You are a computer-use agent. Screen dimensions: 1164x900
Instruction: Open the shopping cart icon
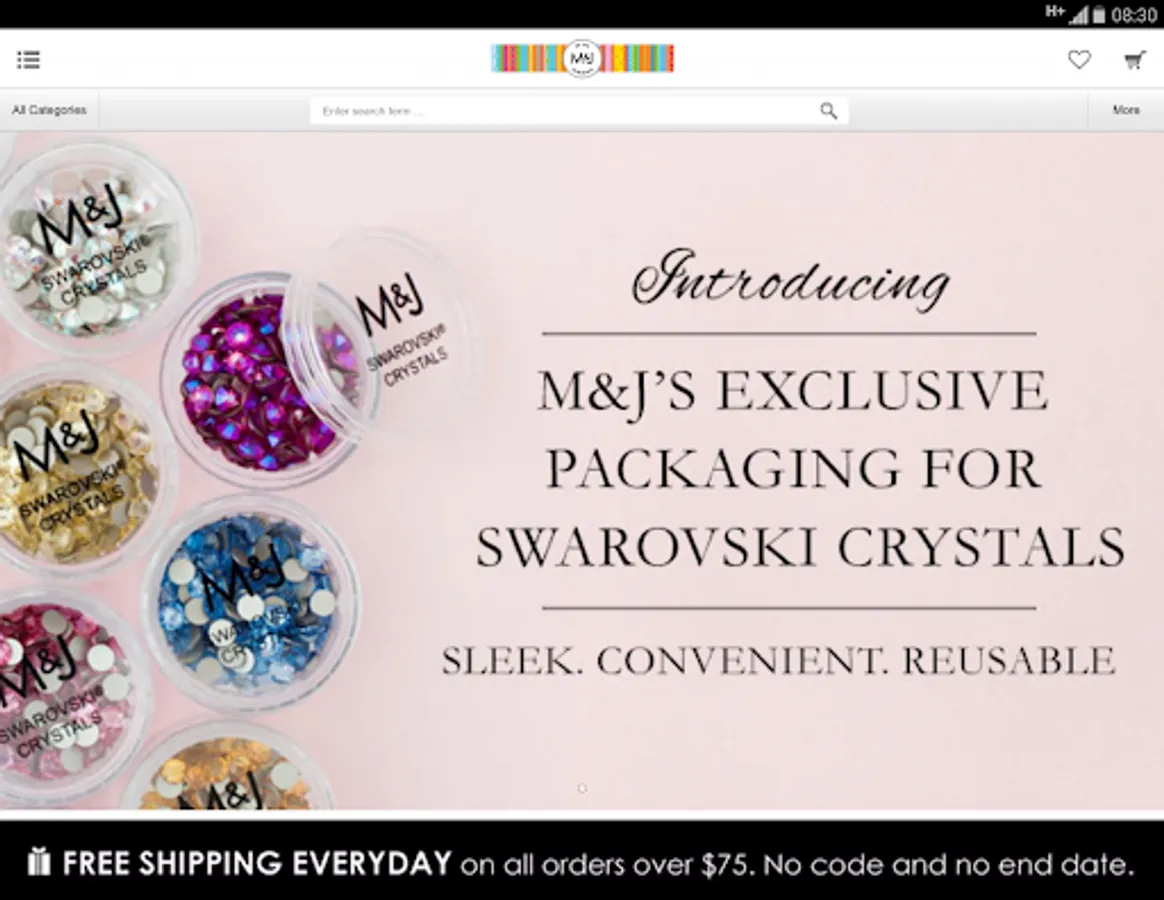[1134, 60]
